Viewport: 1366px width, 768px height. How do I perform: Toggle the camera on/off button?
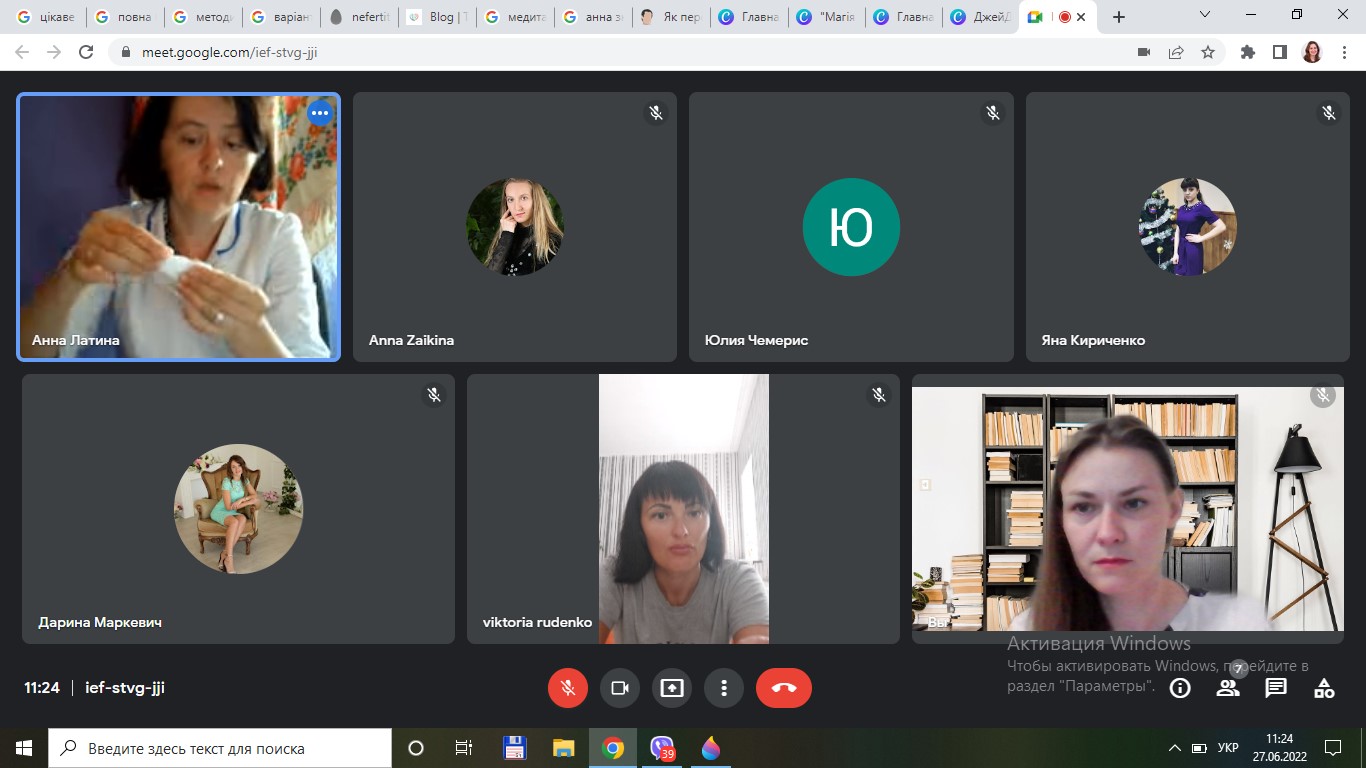click(x=620, y=688)
